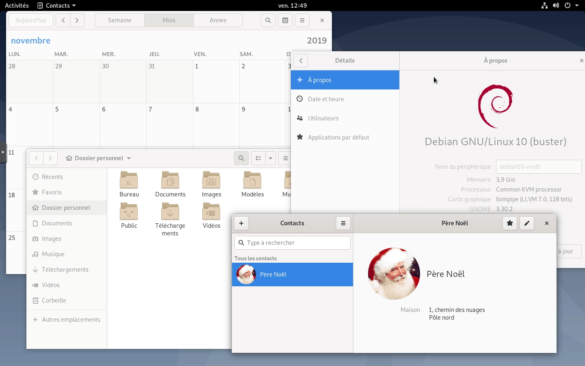Mark Père Noël as favorite star
Image resolution: width=585 pixels, height=366 pixels.
tap(510, 223)
